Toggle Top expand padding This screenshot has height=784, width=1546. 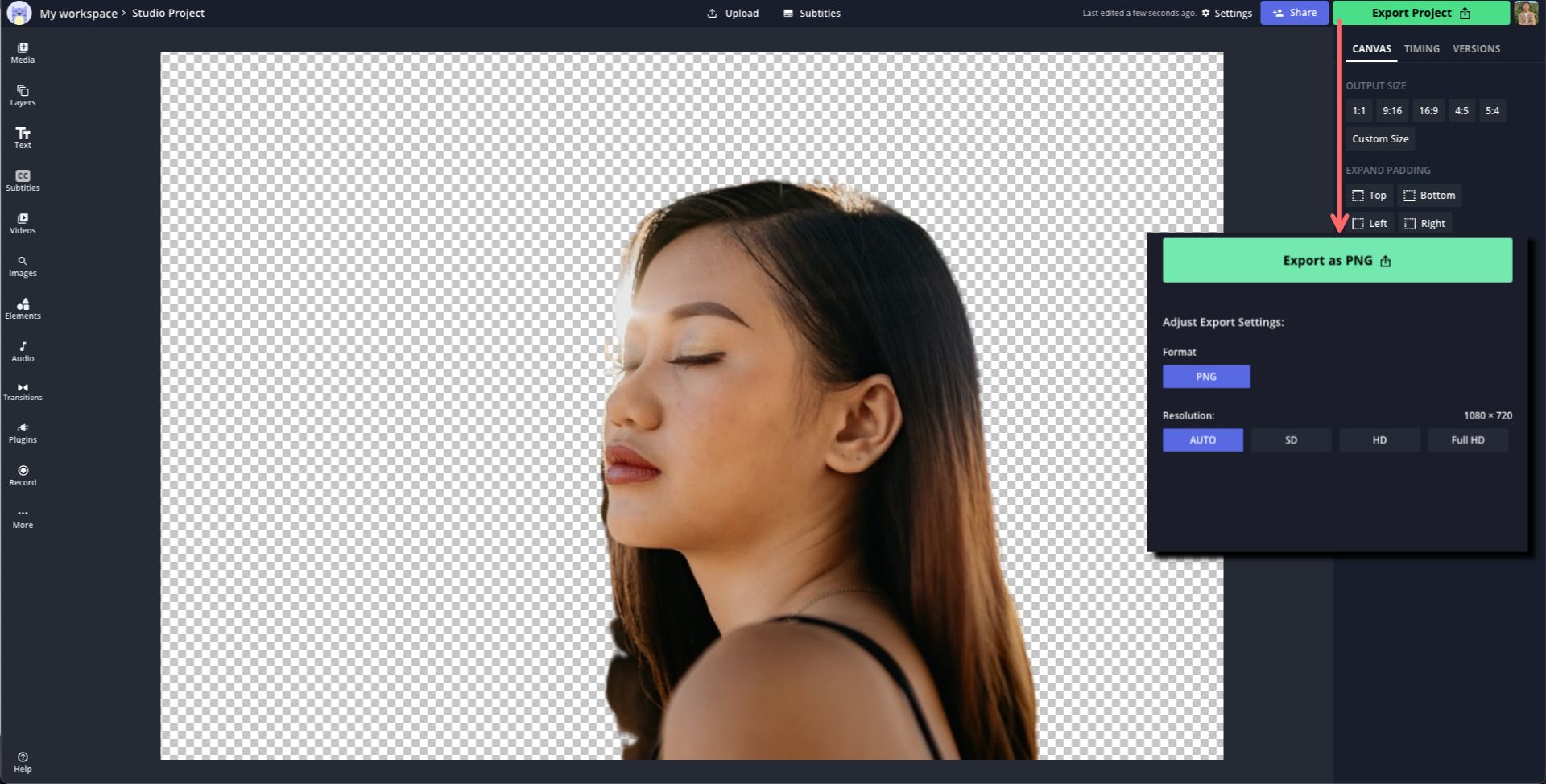point(1369,196)
